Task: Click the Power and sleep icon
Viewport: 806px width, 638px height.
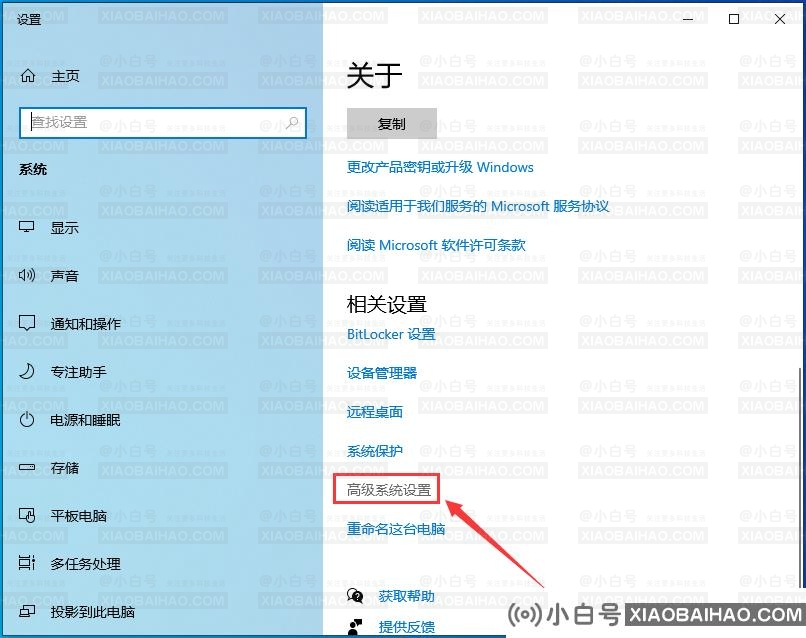Action: (x=27, y=420)
